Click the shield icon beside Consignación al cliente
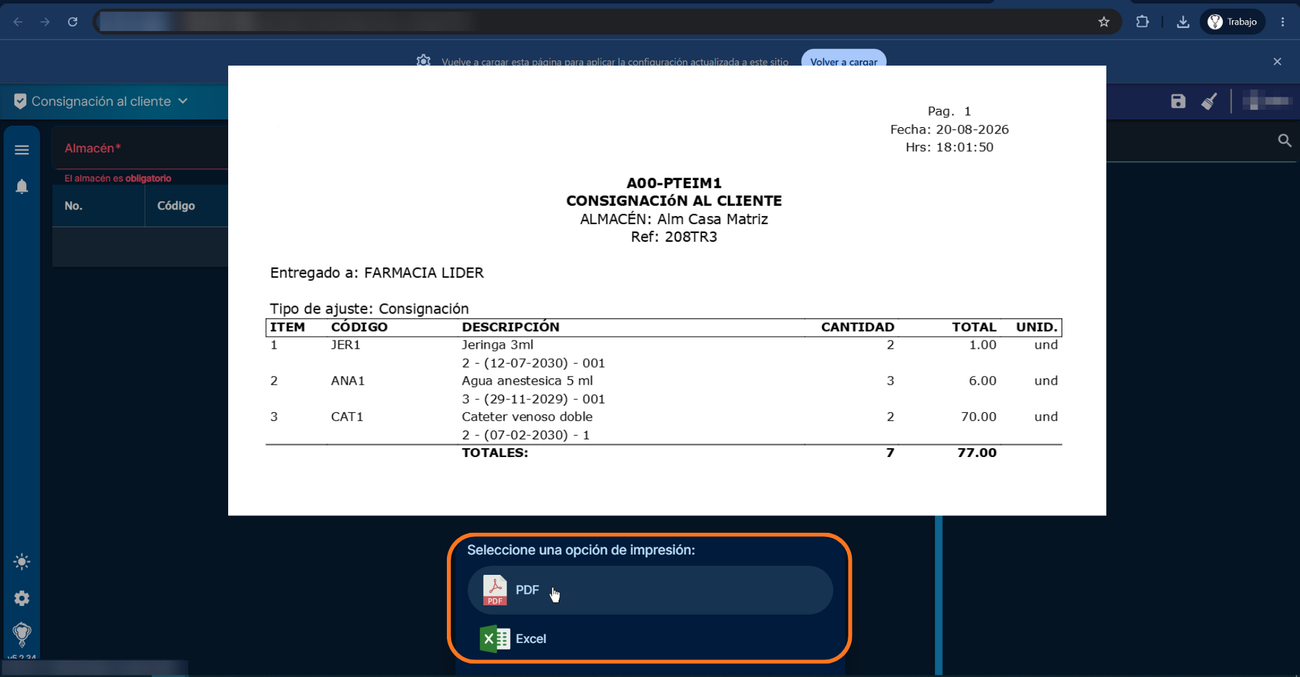Viewport: 1300px width, 677px height. click(20, 101)
